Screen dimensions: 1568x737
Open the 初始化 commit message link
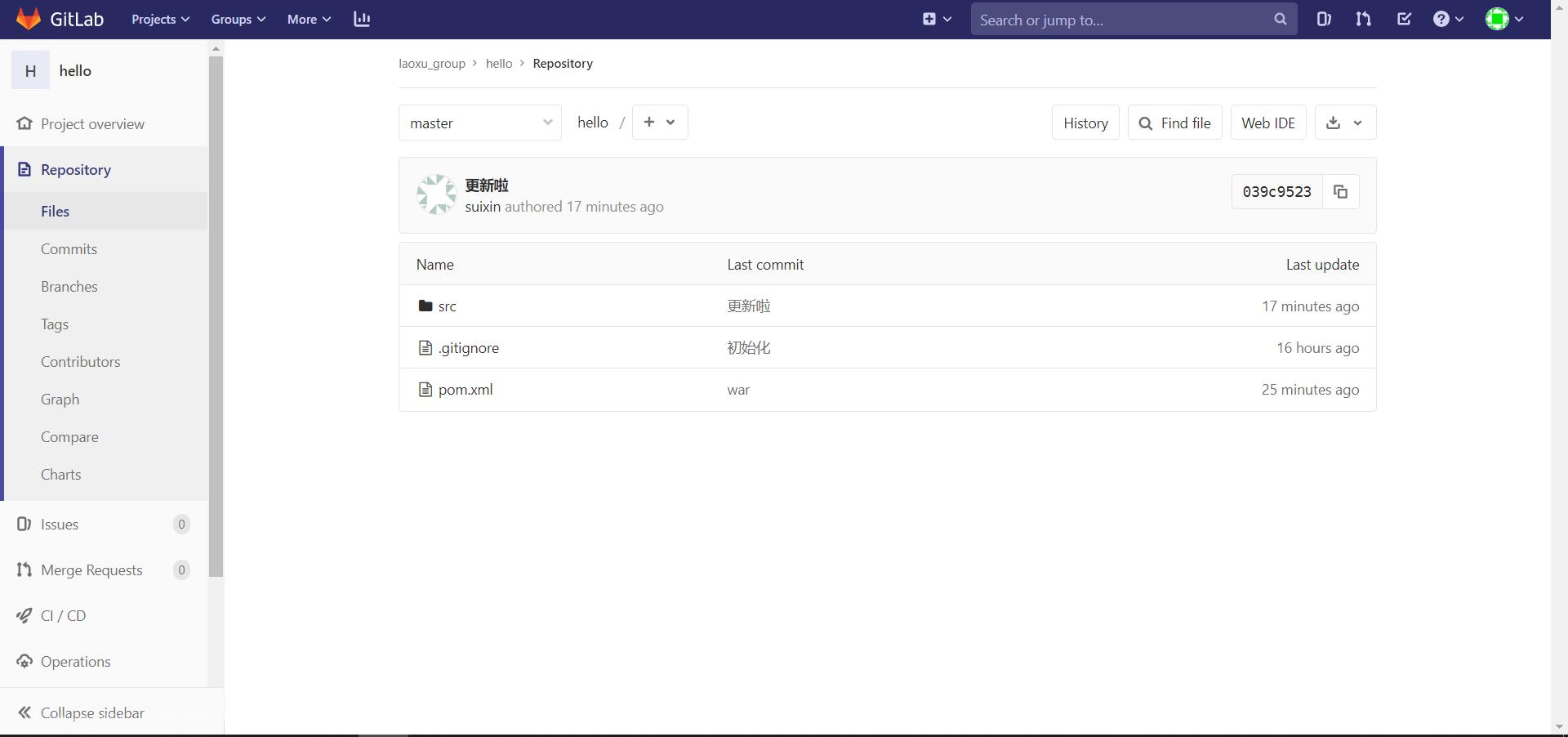(749, 348)
